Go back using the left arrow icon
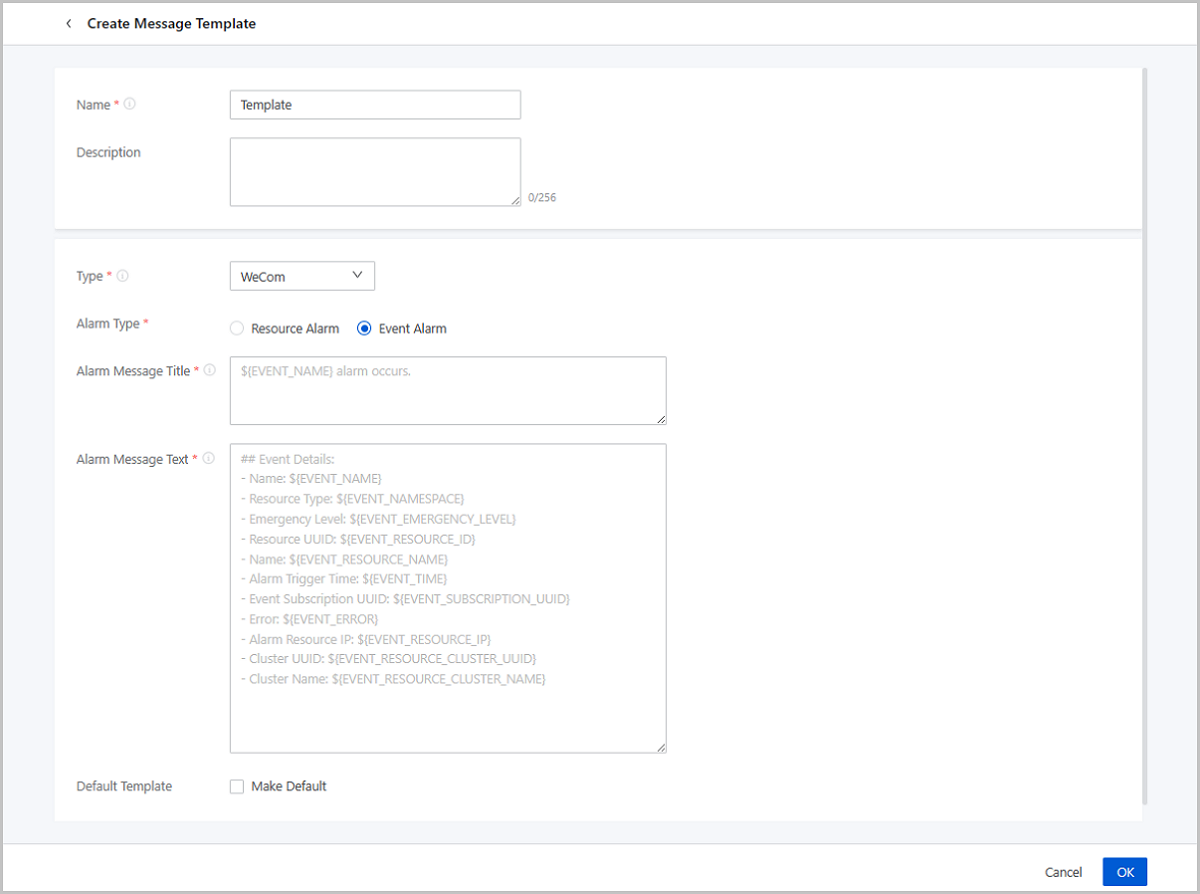This screenshot has width=1200, height=894. (x=68, y=23)
